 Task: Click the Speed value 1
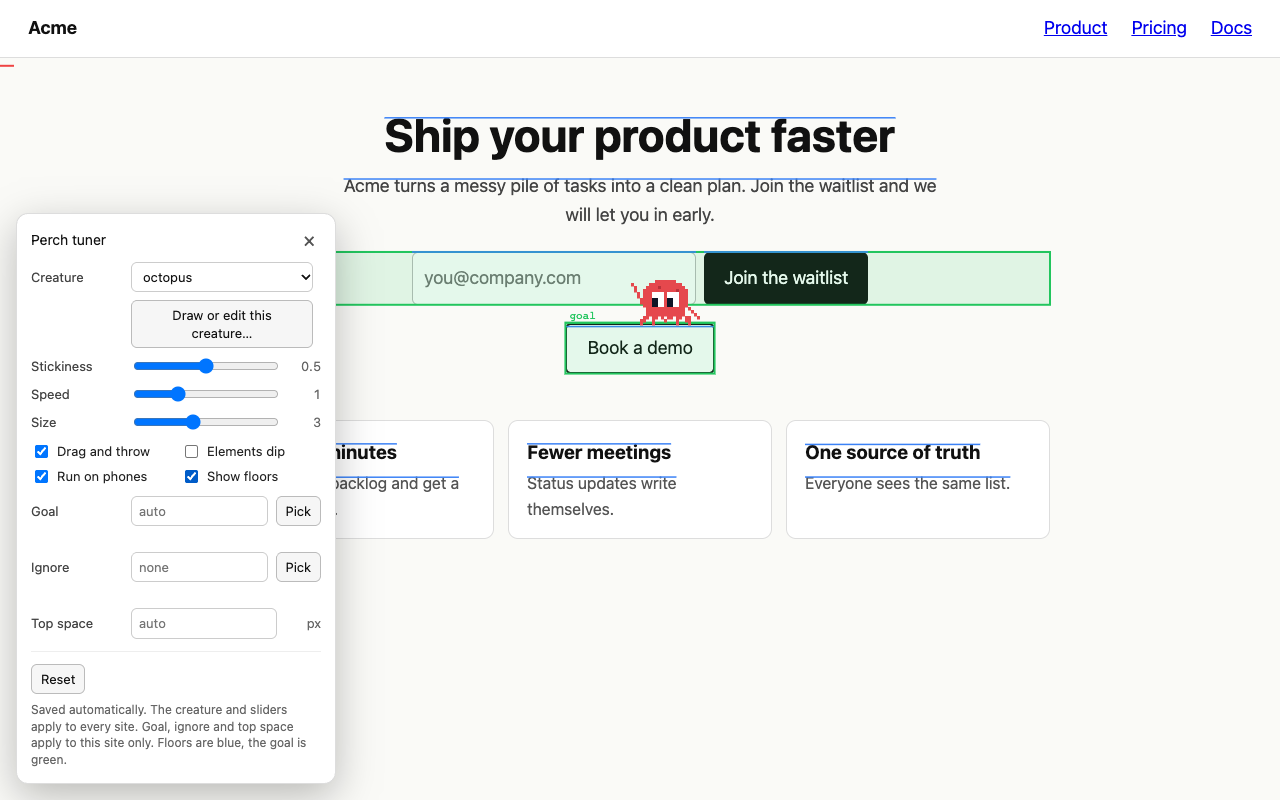tap(317, 395)
